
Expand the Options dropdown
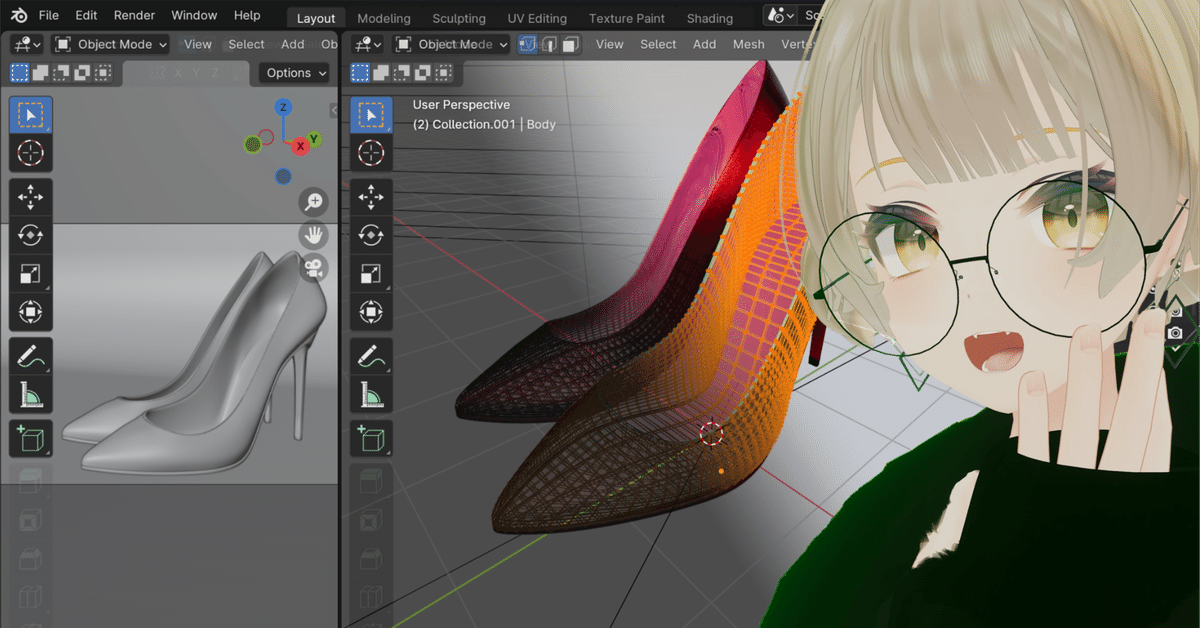[295, 73]
